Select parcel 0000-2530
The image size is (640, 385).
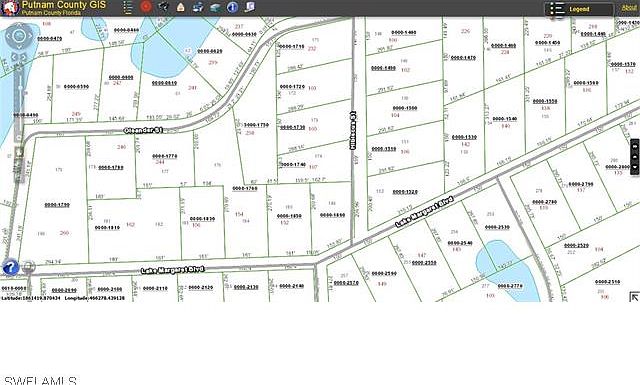click(x=497, y=227)
